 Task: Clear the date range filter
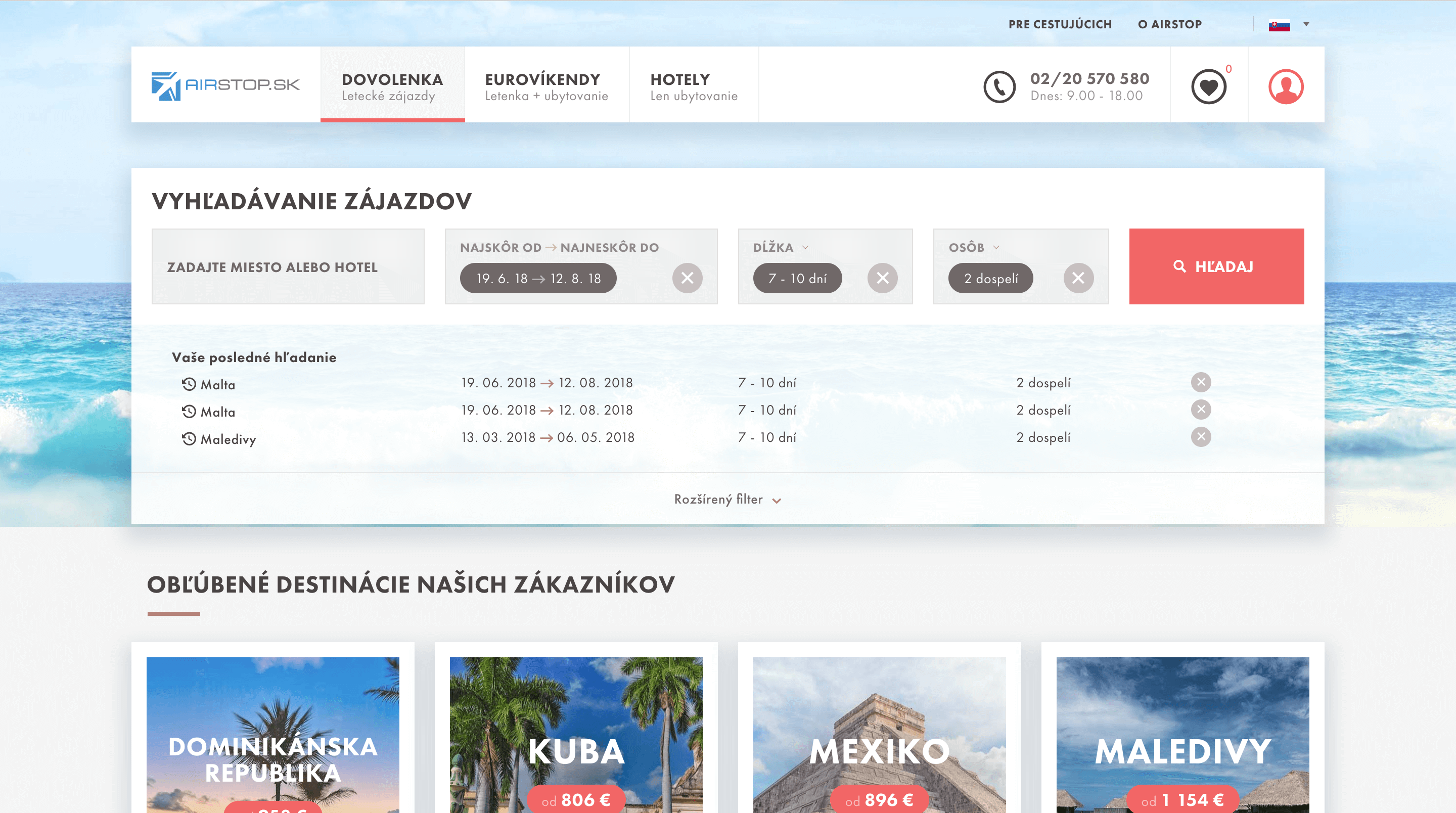pyautogui.click(x=687, y=278)
